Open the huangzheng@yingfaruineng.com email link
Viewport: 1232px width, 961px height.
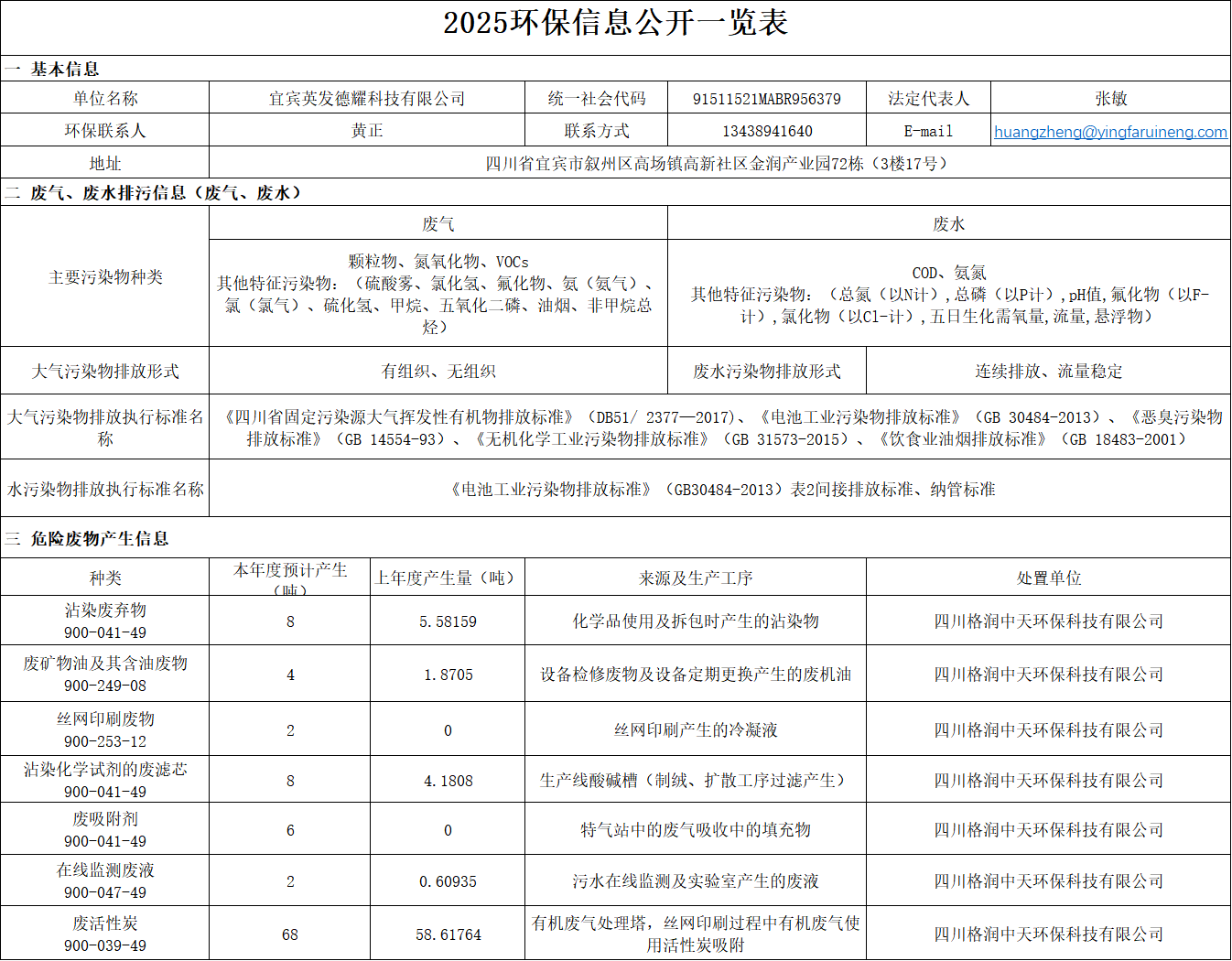(1110, 131)
